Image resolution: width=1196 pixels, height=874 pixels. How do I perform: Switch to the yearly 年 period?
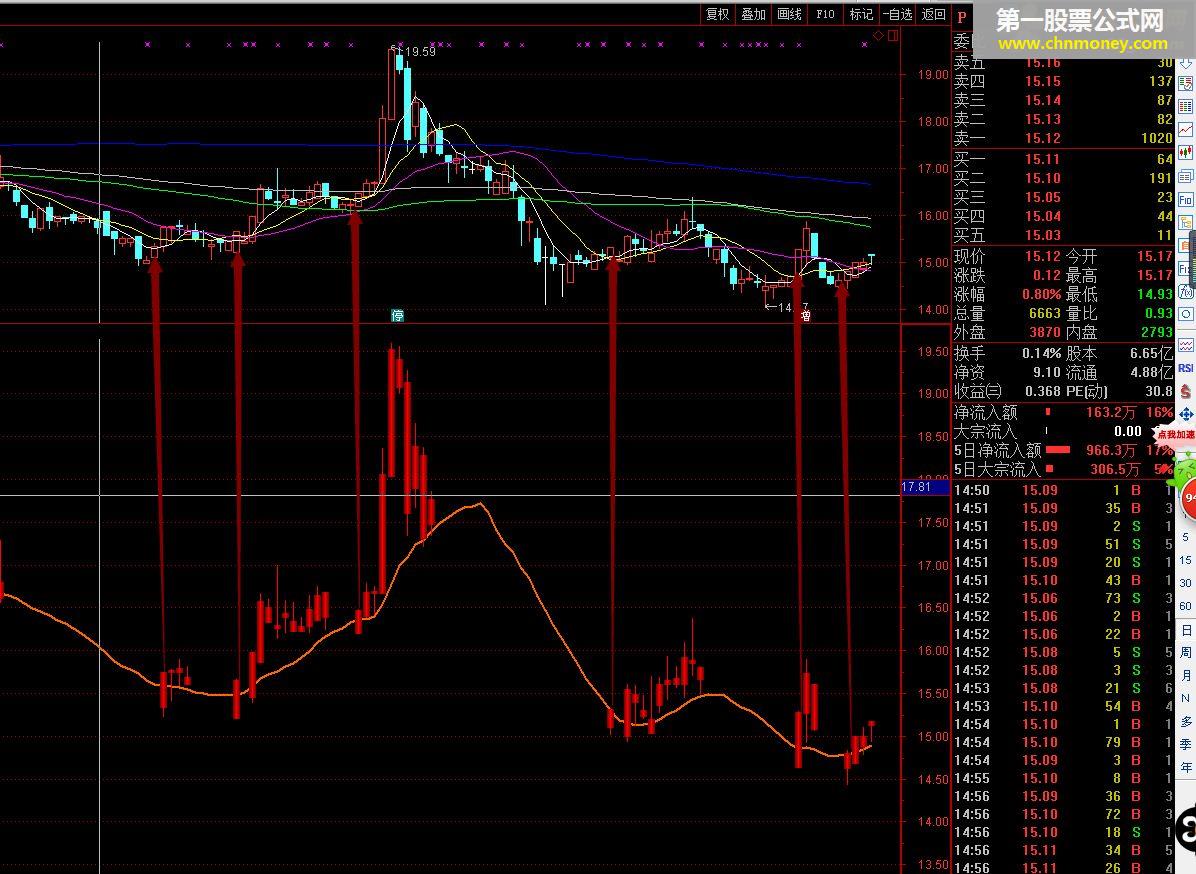(x=1186, y=767)
